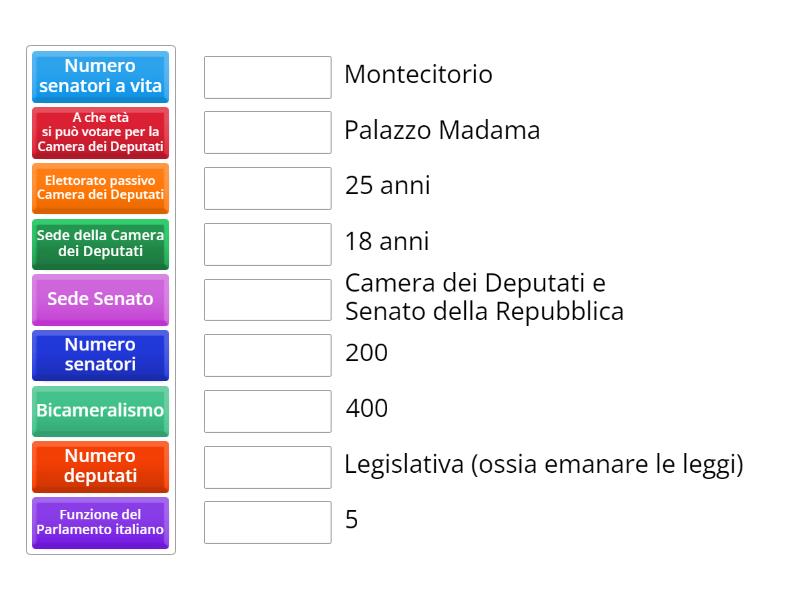Select the purple 'Funzione del Parlamento italiano' tile
The image size is (800, 600).
click(x=100, y=523)
